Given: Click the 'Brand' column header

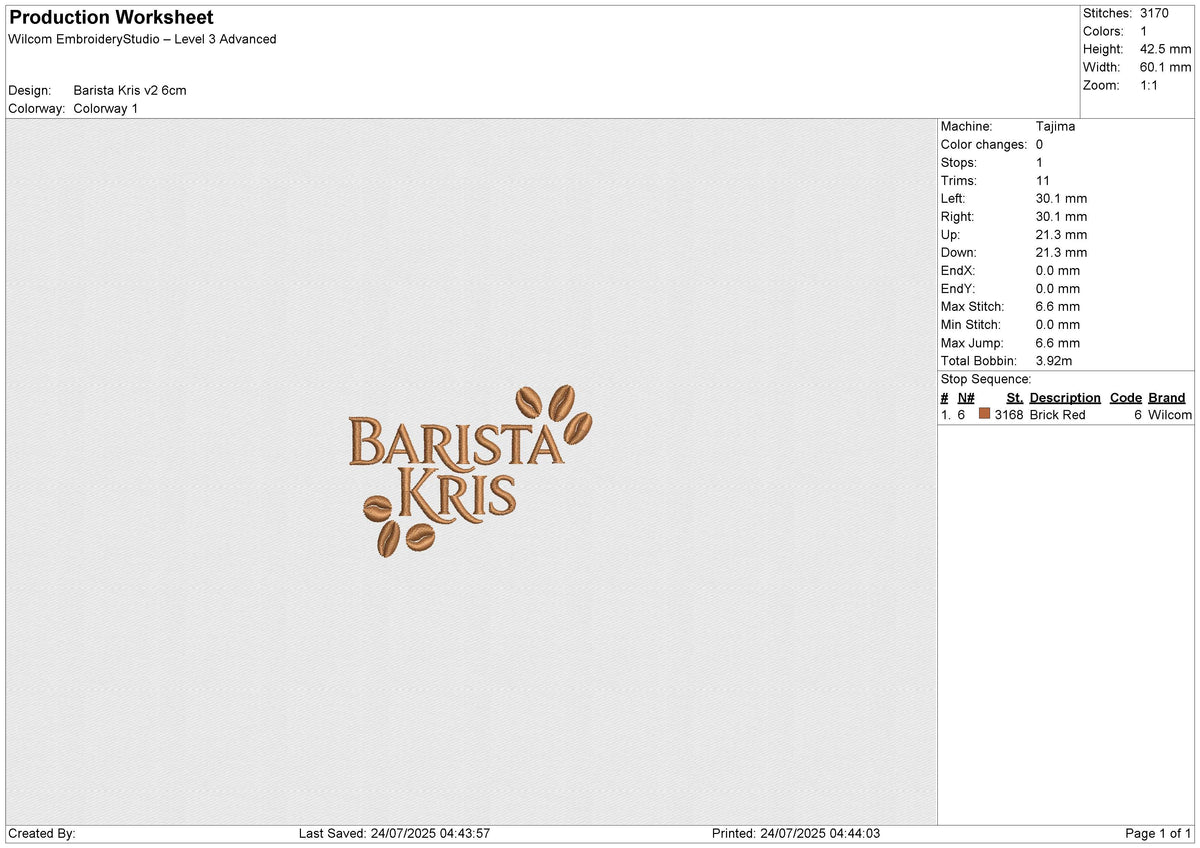Looking at the screenshot, I should click(x=1167, y=397).
